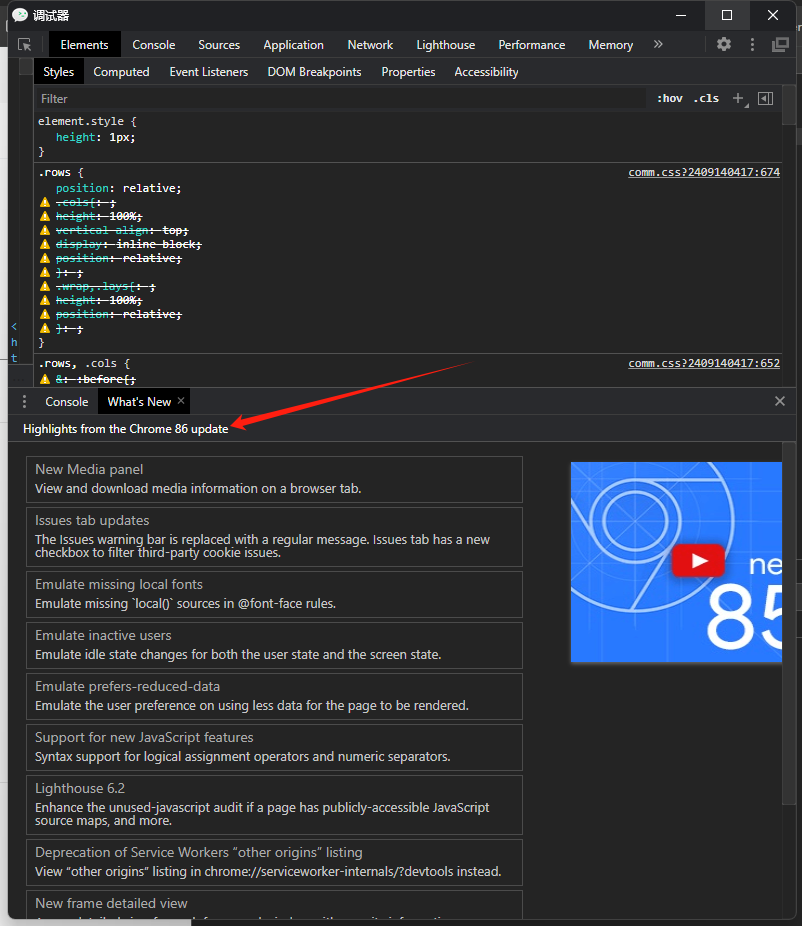
Task: Toggle the .cls class editor
Action: click(706, 99)
